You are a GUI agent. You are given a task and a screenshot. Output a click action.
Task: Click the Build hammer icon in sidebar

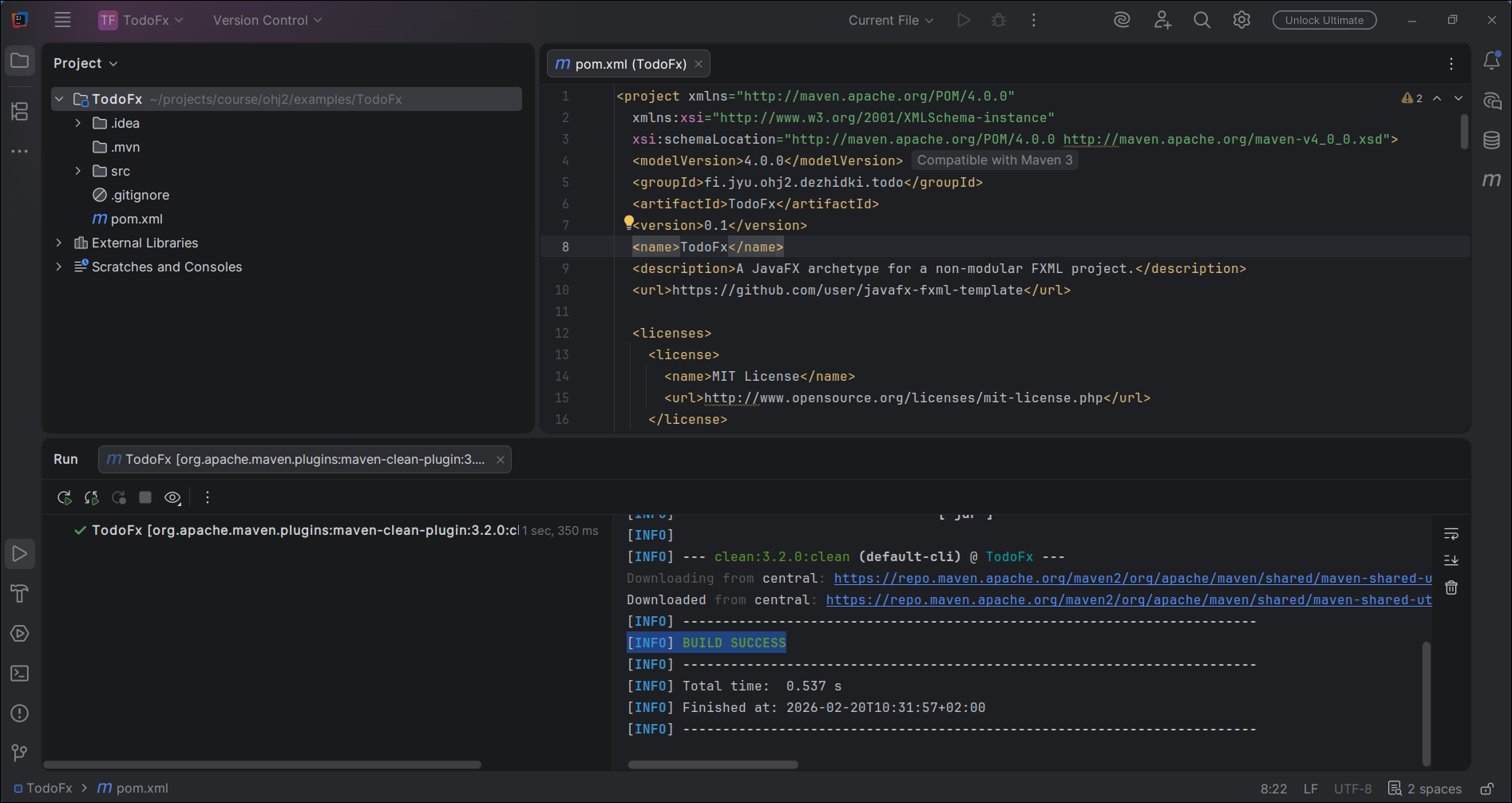pyautogui.click(x=20, y=594)
